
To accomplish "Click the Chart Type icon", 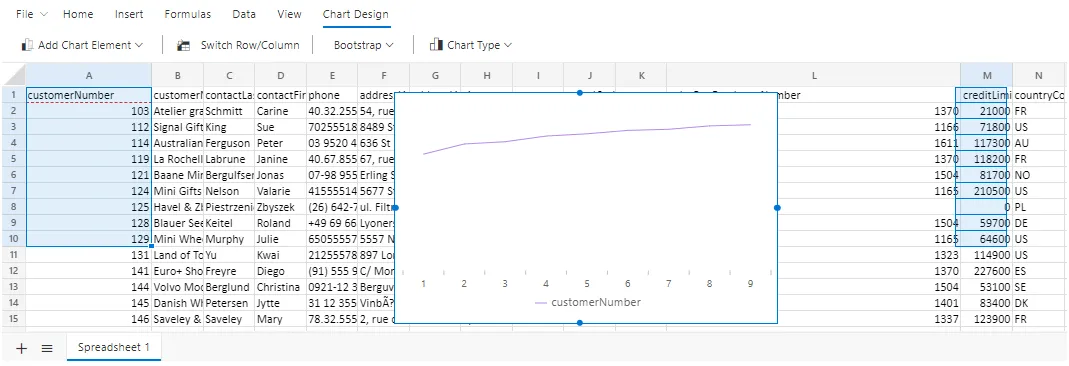I will [436, 45].
